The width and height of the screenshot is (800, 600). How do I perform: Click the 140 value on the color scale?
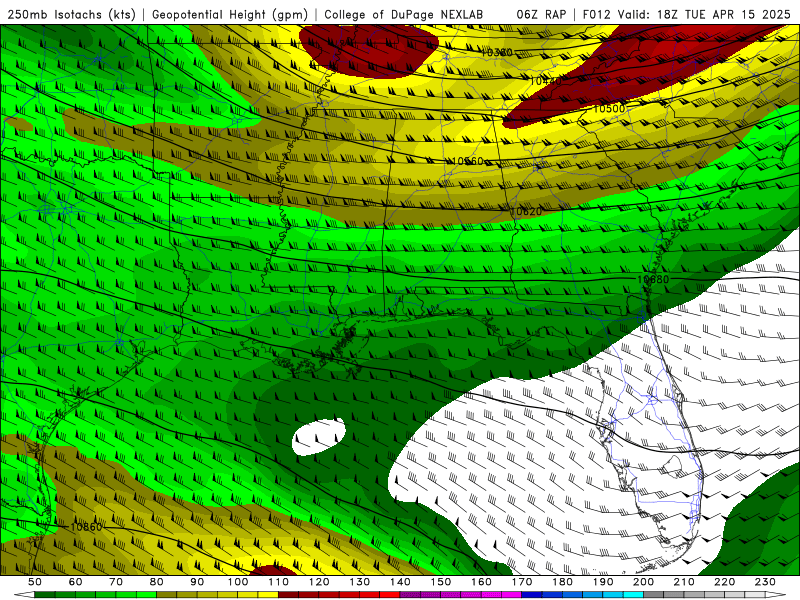pyautogui.click(x=401, y=582)
